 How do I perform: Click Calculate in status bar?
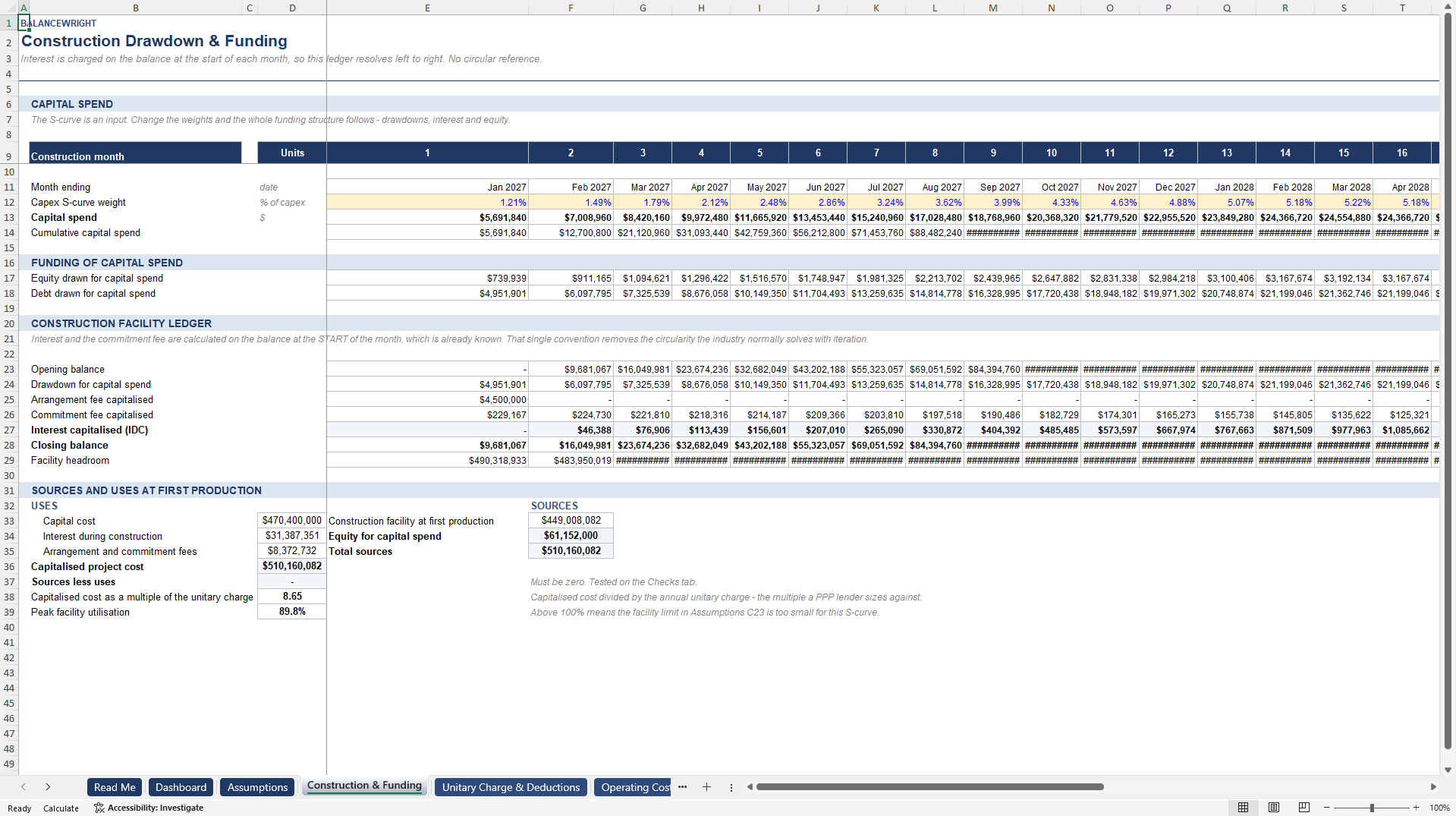click(x=61, y=808)
